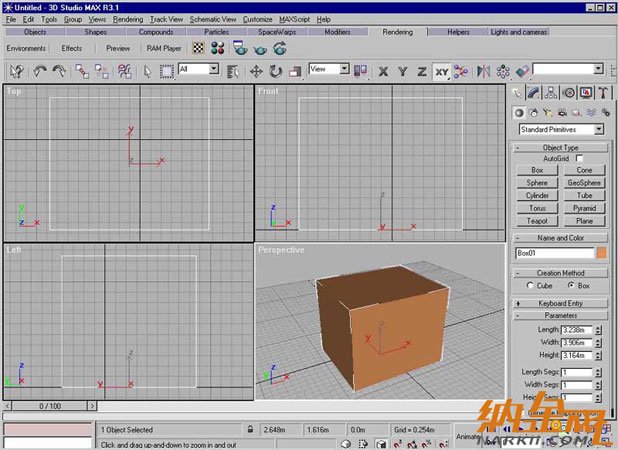This screenshot has width=618, height=450.
Task: Choose the Box creation method
Action: point(572,285)
